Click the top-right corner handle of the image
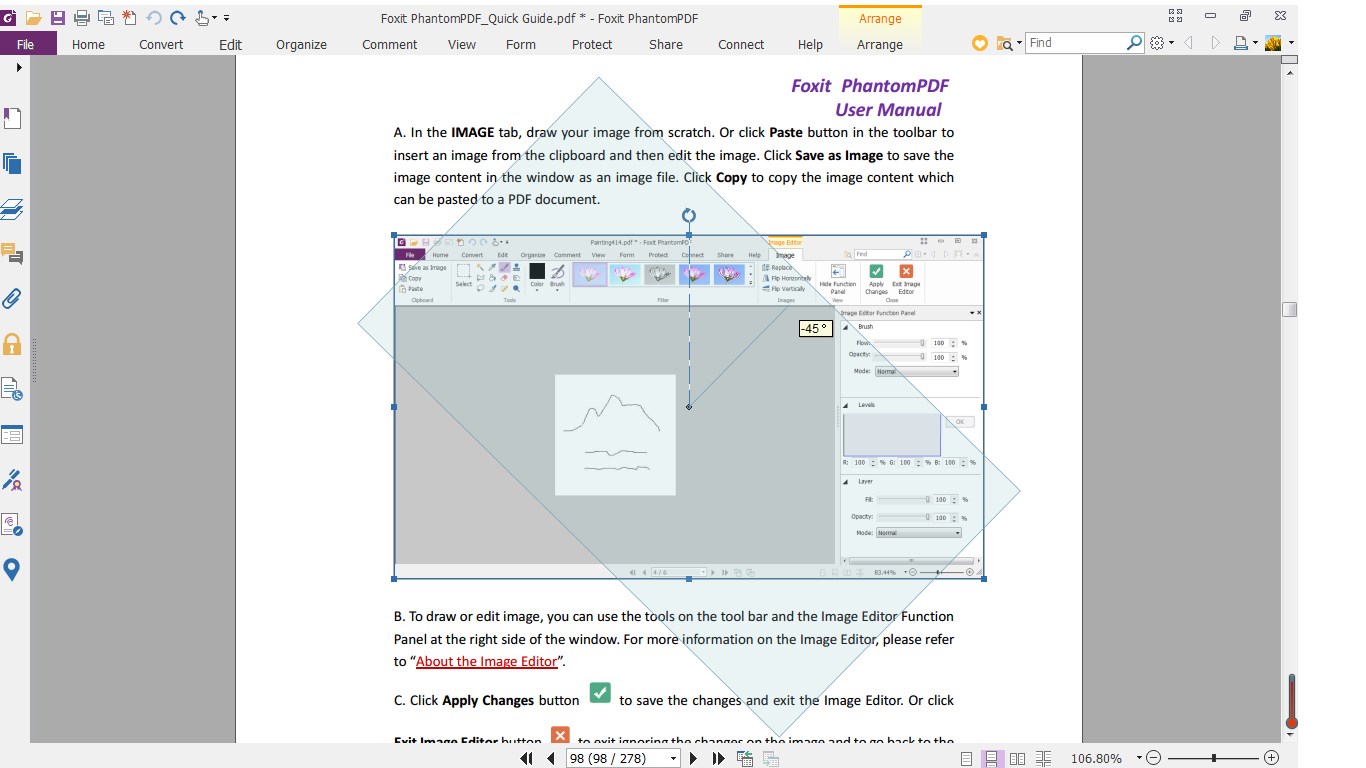This screenshot has width=1366, height=768. pos(984,236)
